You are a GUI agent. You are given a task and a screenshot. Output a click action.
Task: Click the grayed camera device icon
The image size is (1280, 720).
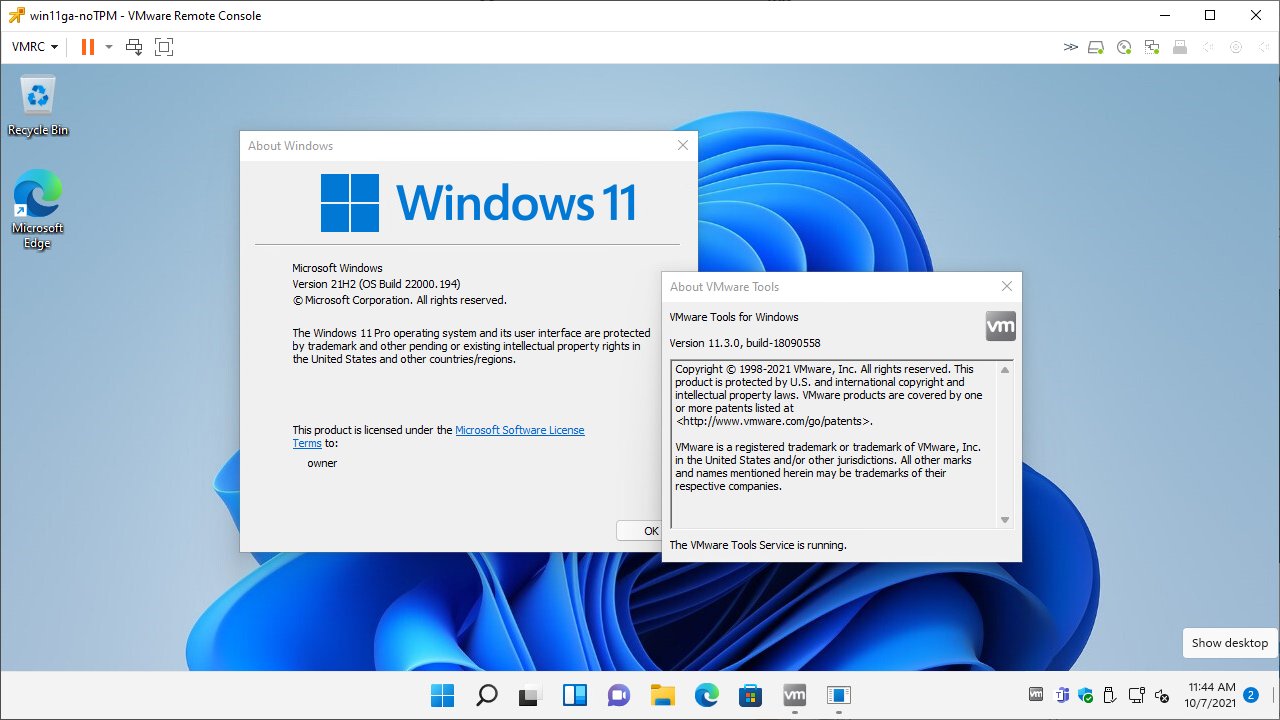pyautogui.click(x=1236, y=46)
